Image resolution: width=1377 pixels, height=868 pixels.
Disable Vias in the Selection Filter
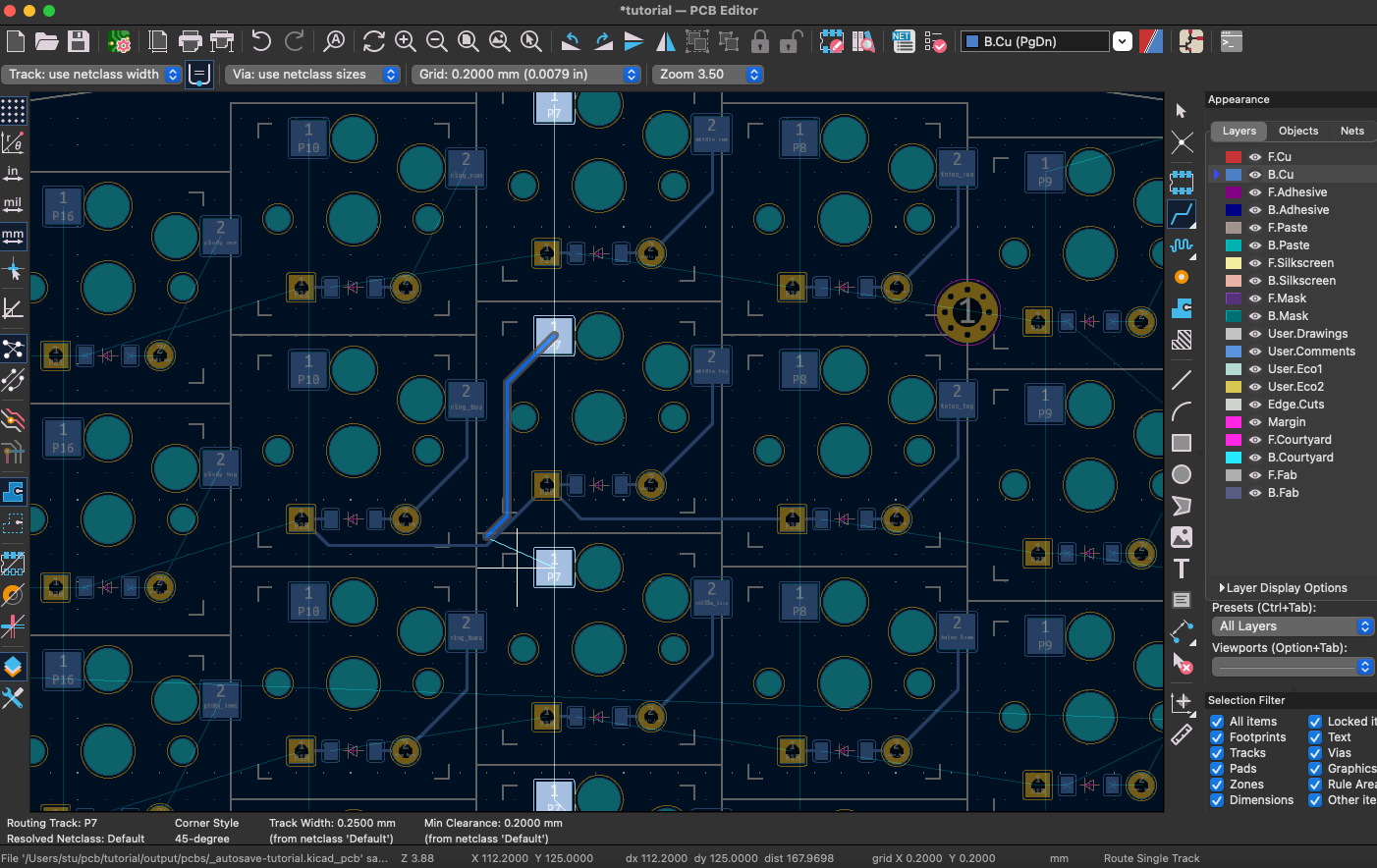click(1314, 752)
